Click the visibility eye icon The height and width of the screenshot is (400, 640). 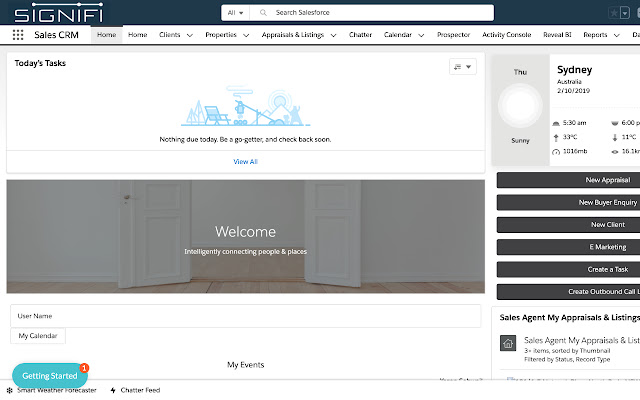615,152
